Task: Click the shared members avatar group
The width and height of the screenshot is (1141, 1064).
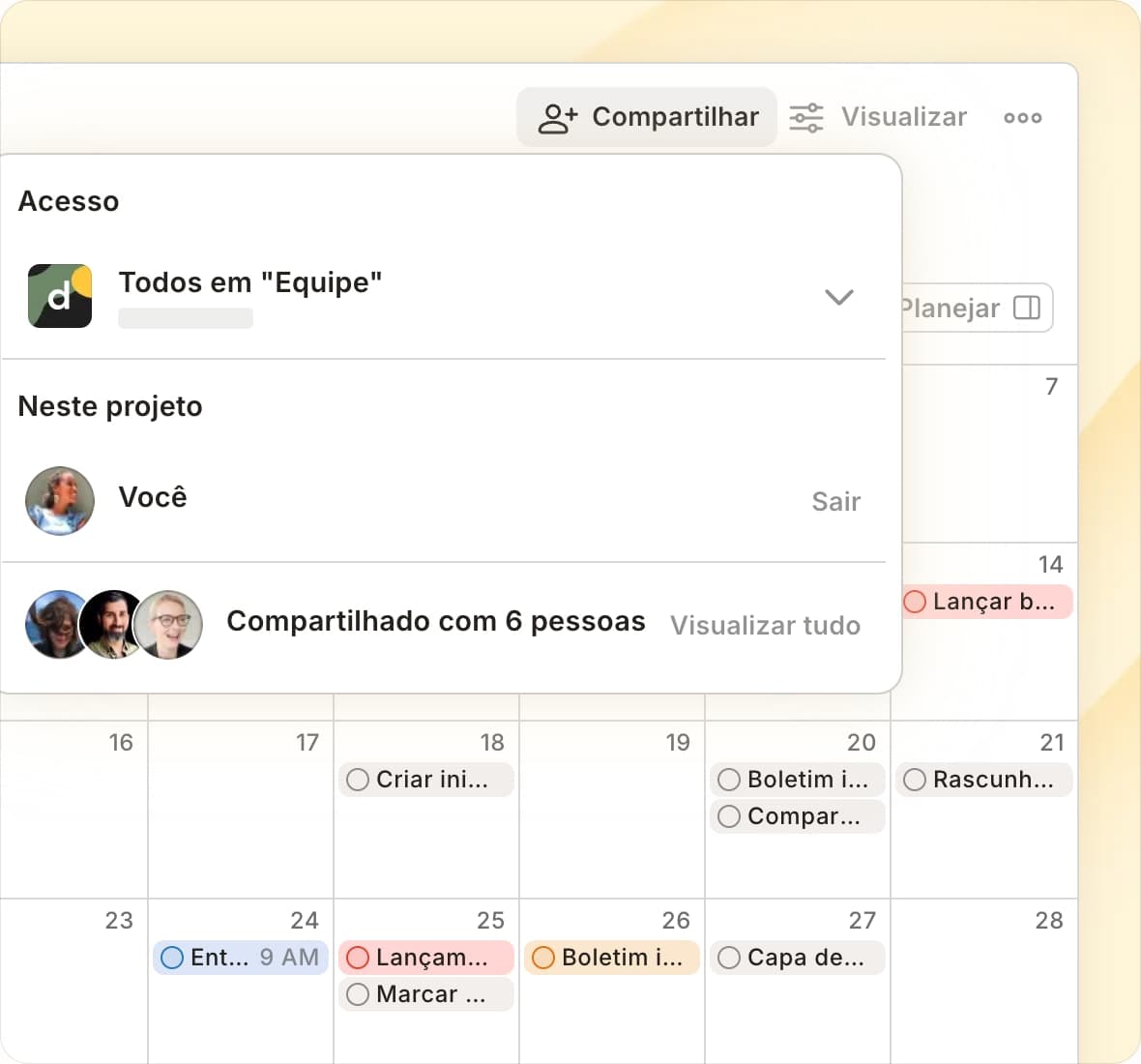Action: pyautogui.click(x=114, y=625)
